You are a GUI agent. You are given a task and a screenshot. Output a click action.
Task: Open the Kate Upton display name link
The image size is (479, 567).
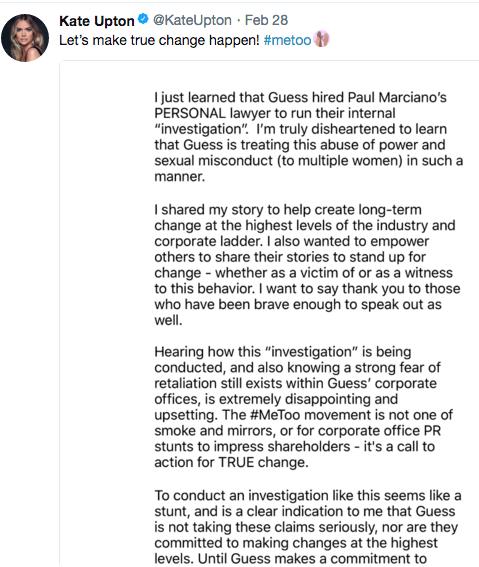[97, 21]
